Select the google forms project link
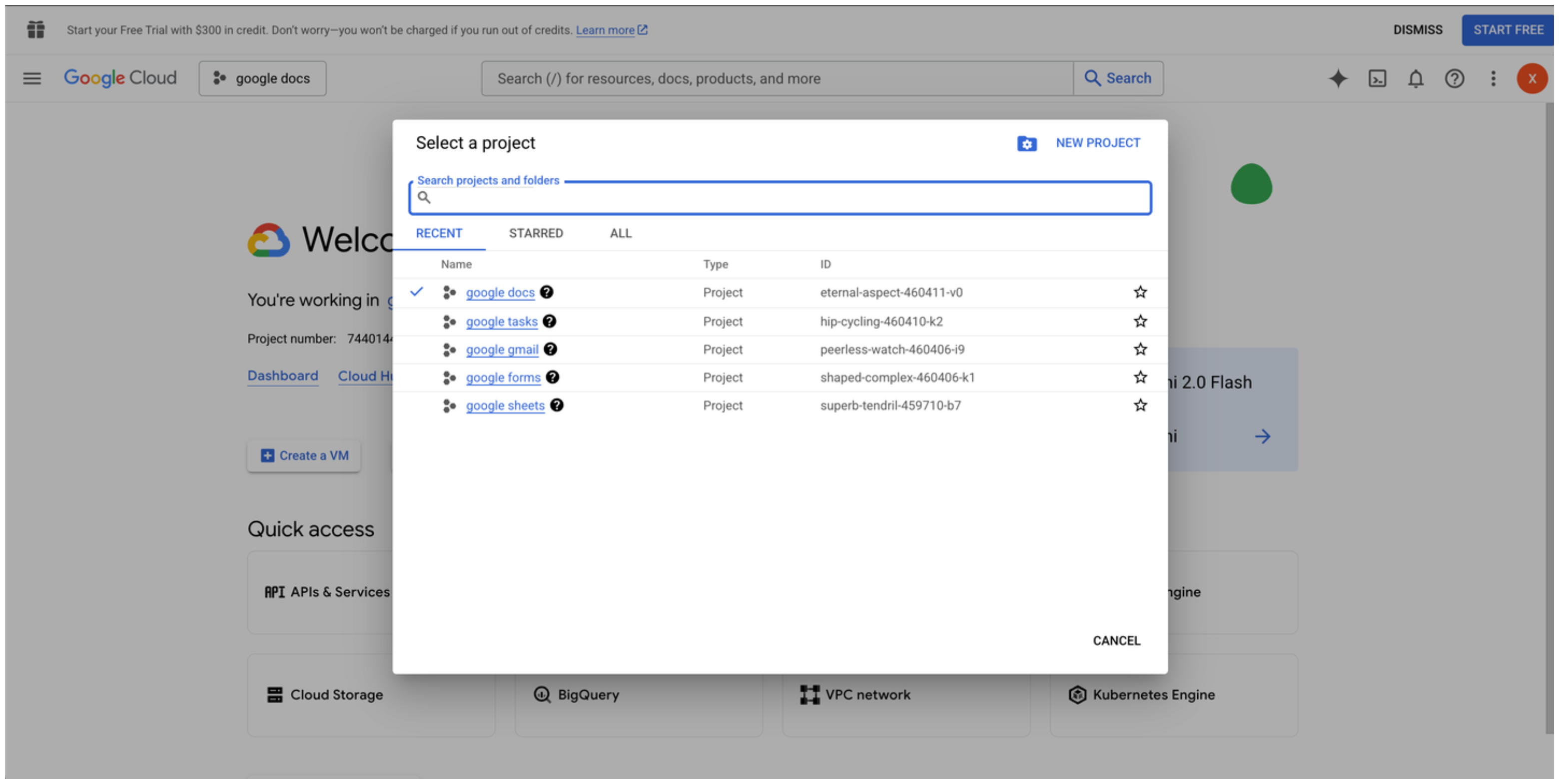The height and width of the screenshot is (784, 1559). 502,378
